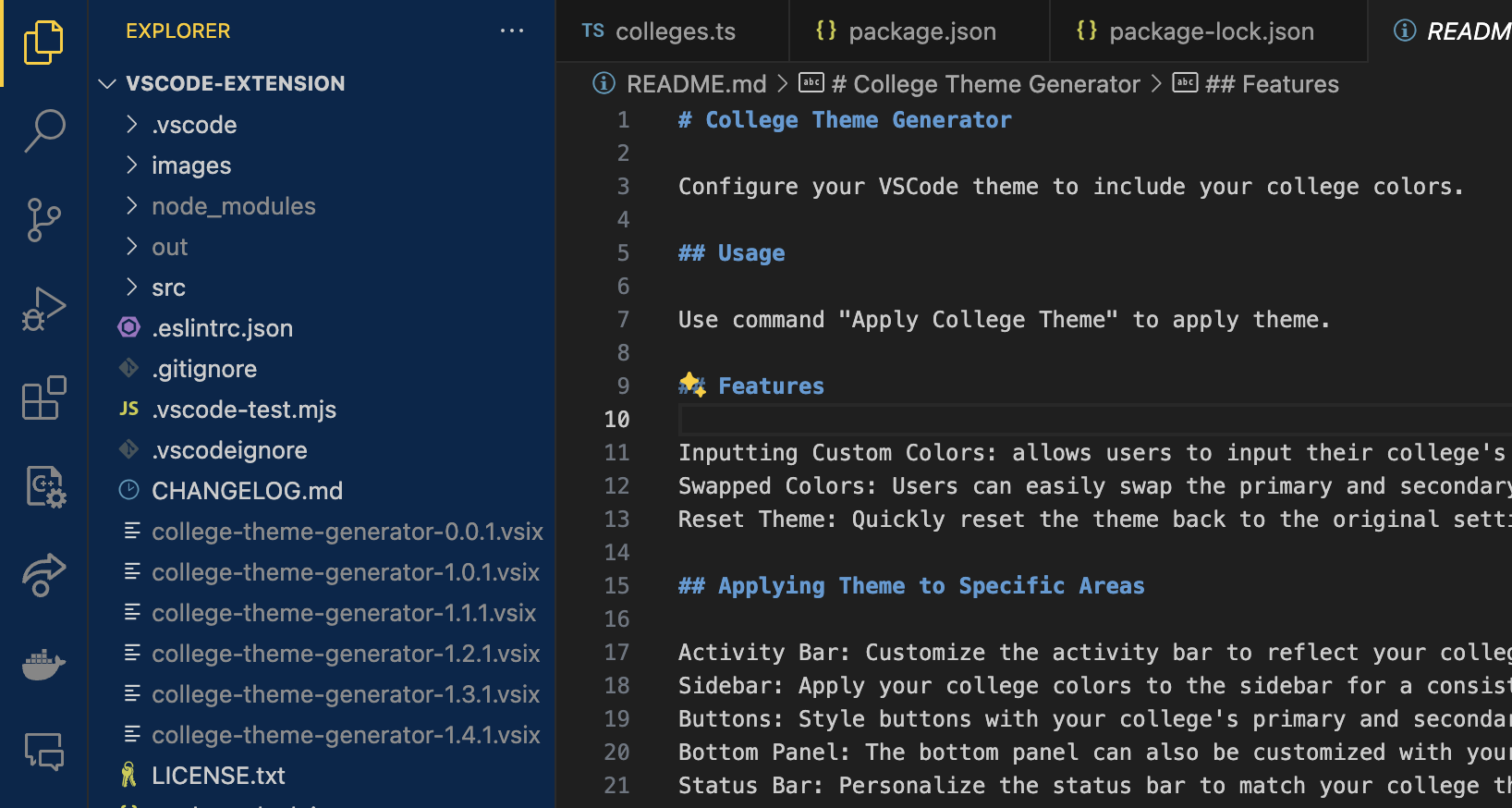This screenshot has width=1512, height=808.
Task: Switch to the colleges.ts tab
Action: pos(673,31)
